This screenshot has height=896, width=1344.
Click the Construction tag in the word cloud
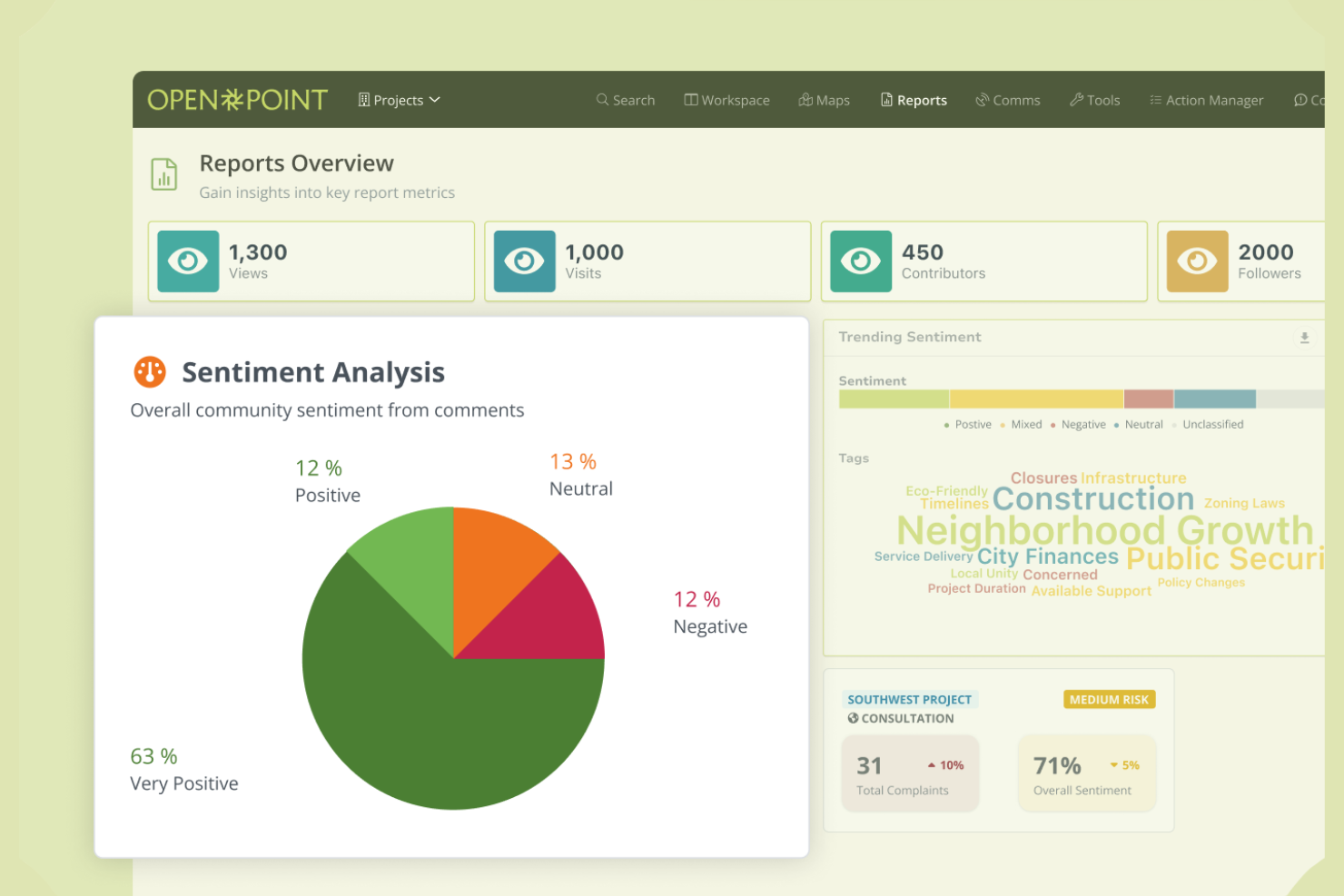pyautogui.click(x=1093, y=498)
